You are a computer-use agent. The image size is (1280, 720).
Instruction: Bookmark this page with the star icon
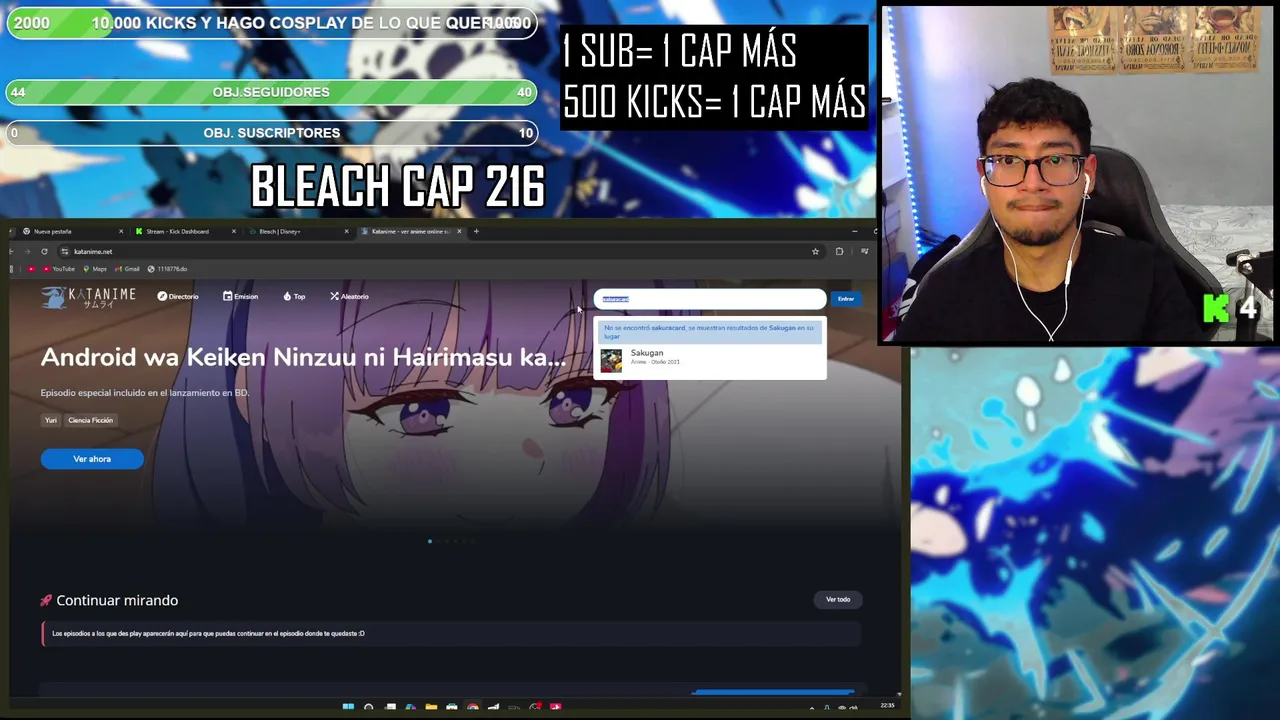[x=815, y=251]
